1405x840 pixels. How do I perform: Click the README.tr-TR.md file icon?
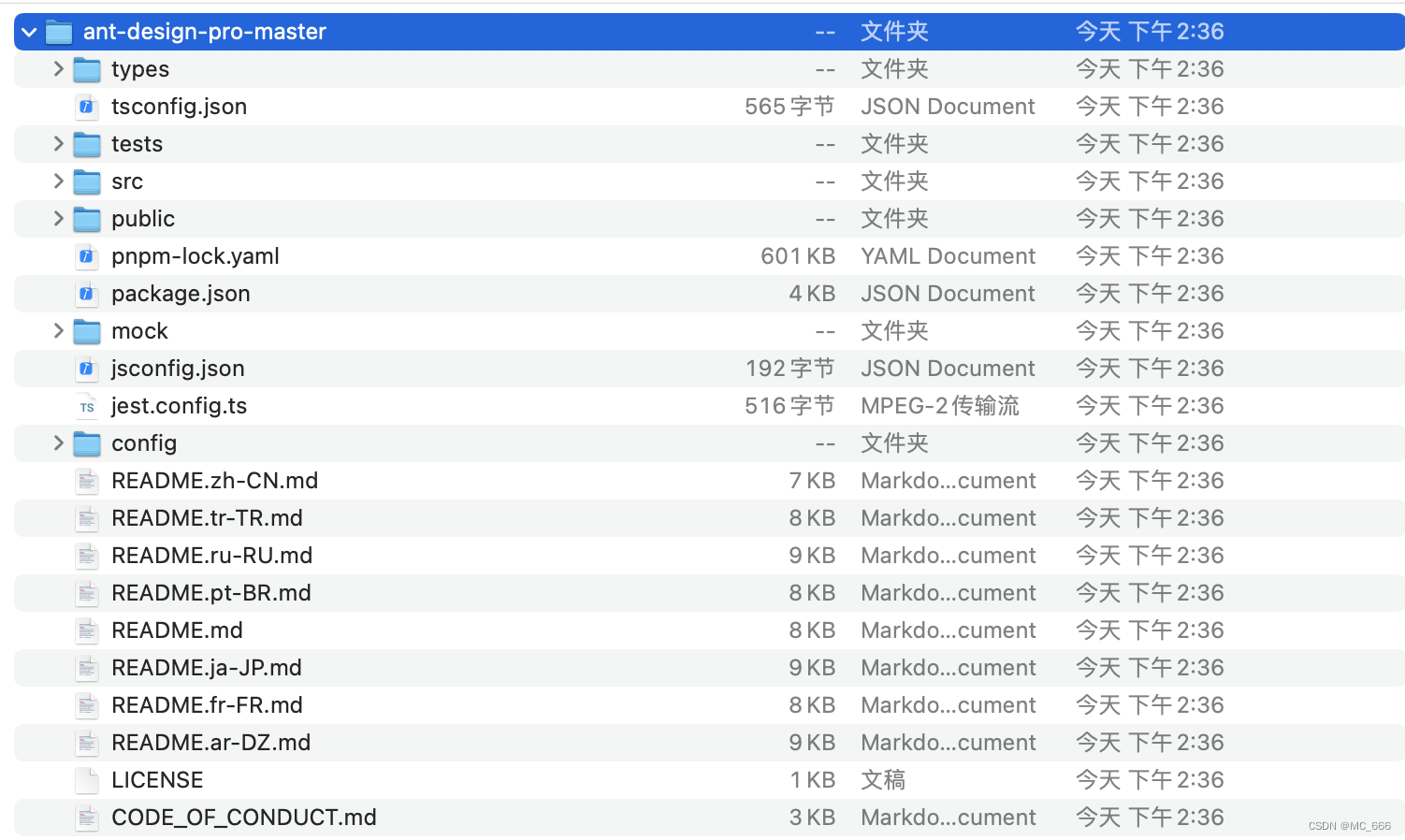pos(87,518)
